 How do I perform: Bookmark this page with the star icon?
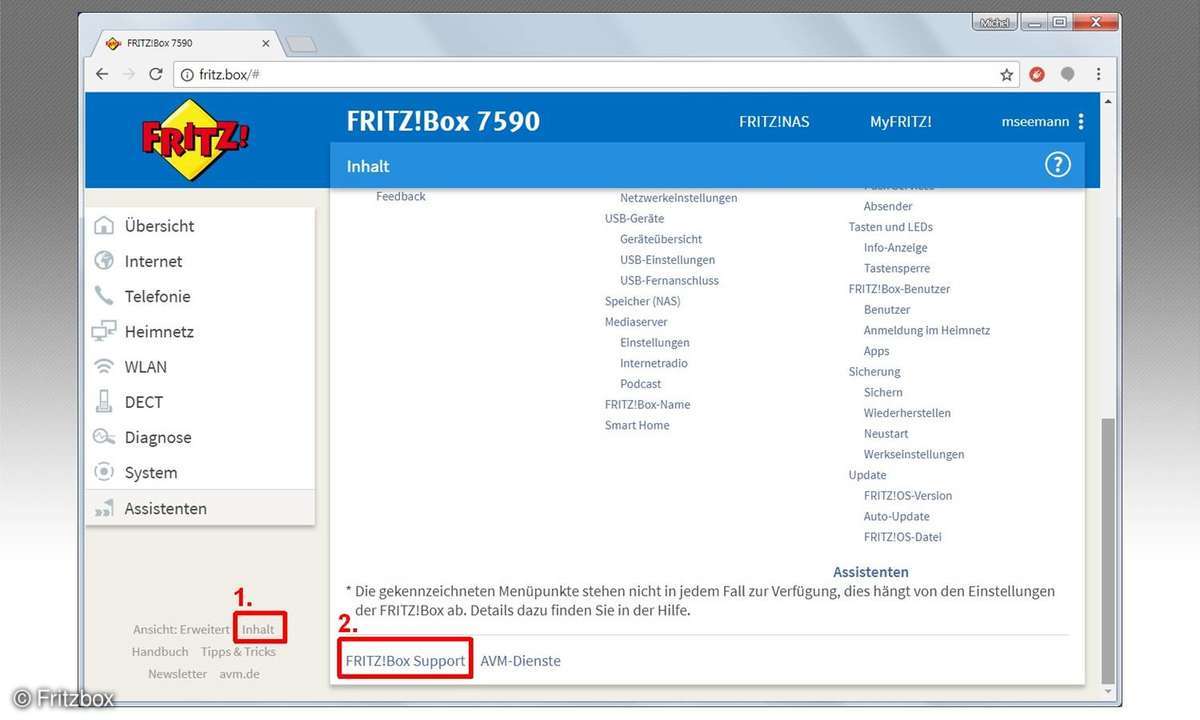[1007, 74]
